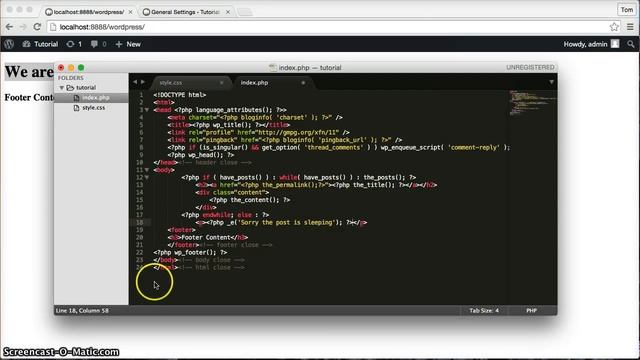Click the Tom profile button in Chrome
Image resolution: width=640 pixels, height=360 pixels.
[627, 9]
